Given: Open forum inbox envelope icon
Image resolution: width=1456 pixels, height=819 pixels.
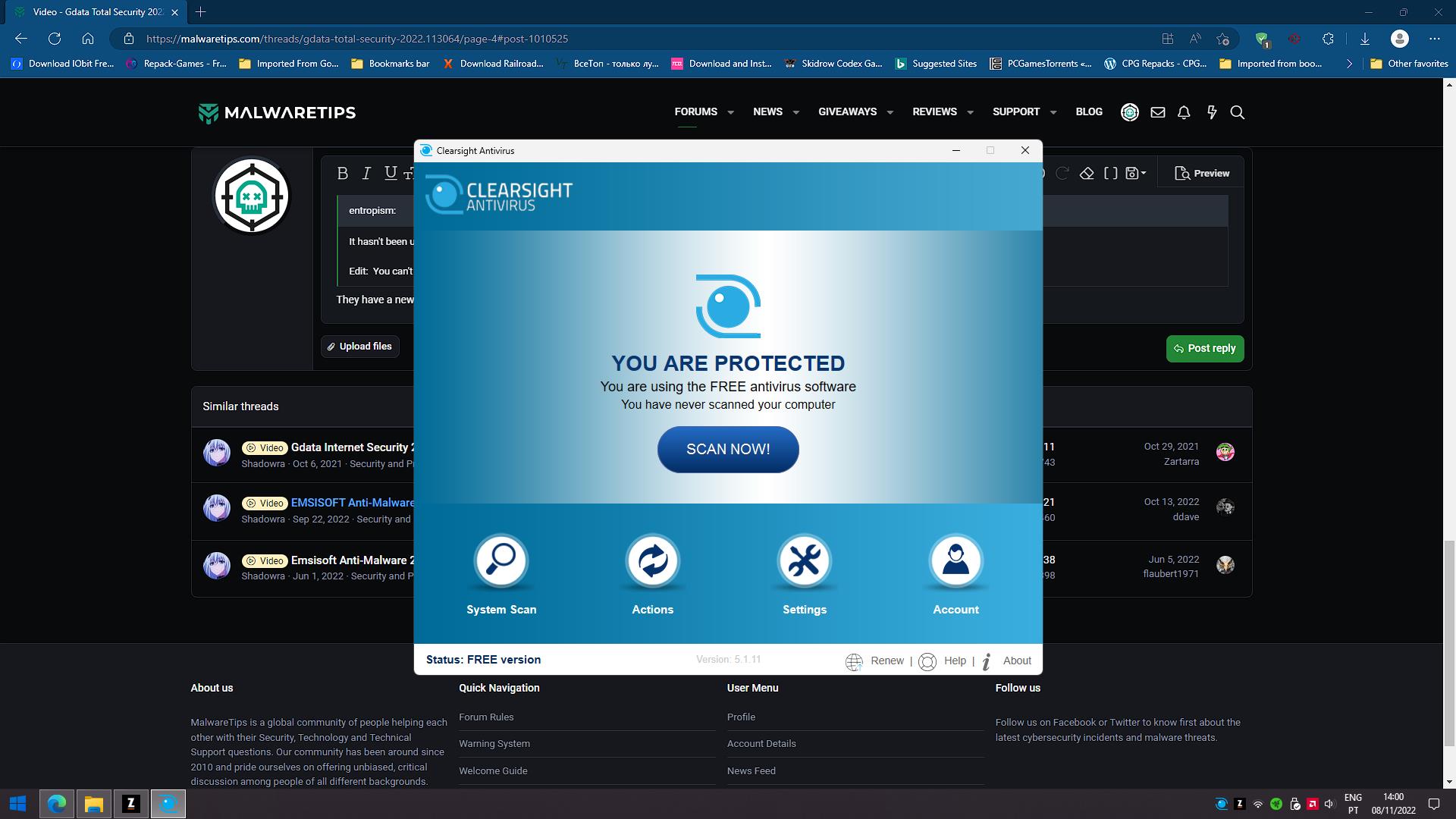Looking at the screenshot, I should pos(1157,112).
